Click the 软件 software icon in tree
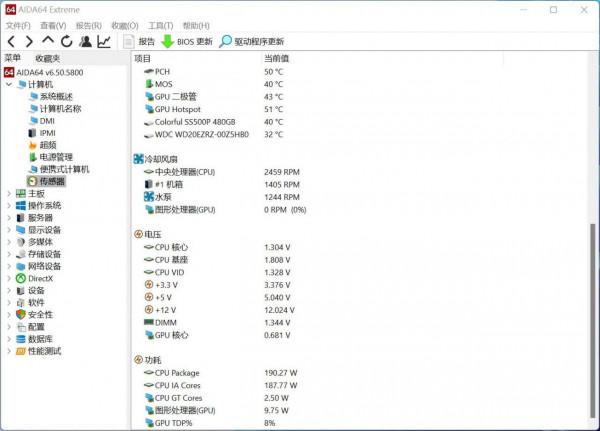600x431 pixels. tap(21, 303)
